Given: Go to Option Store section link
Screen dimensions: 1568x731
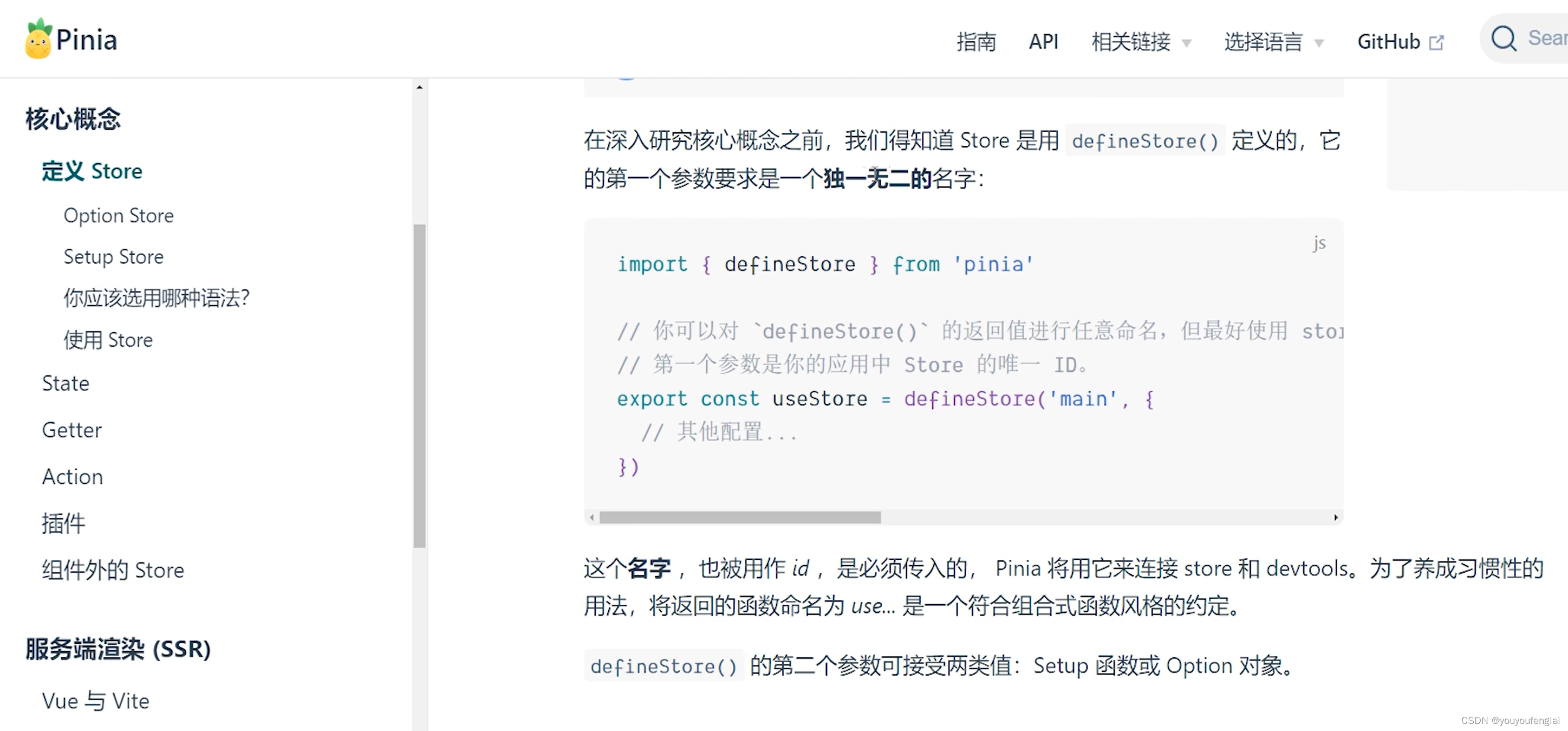Looking at the screenshot, I should click(119, 216).
